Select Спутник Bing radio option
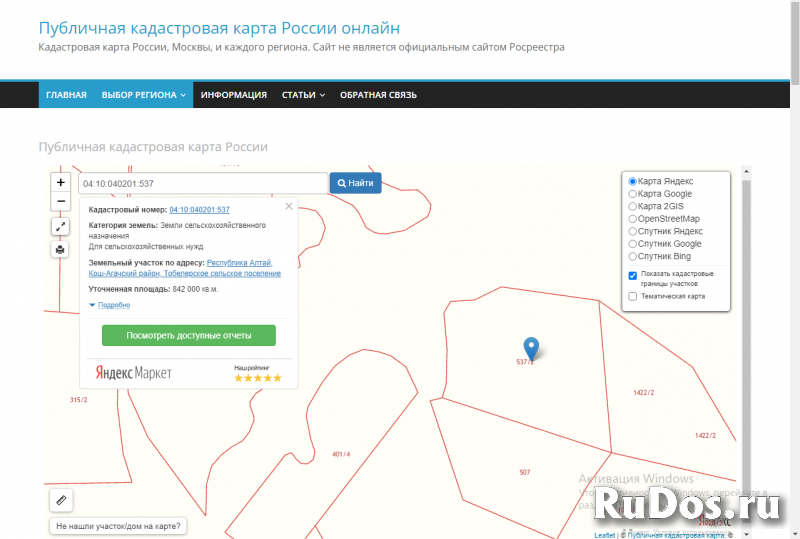Viewport: 800px width, 539px height. [x=633, y=256]
